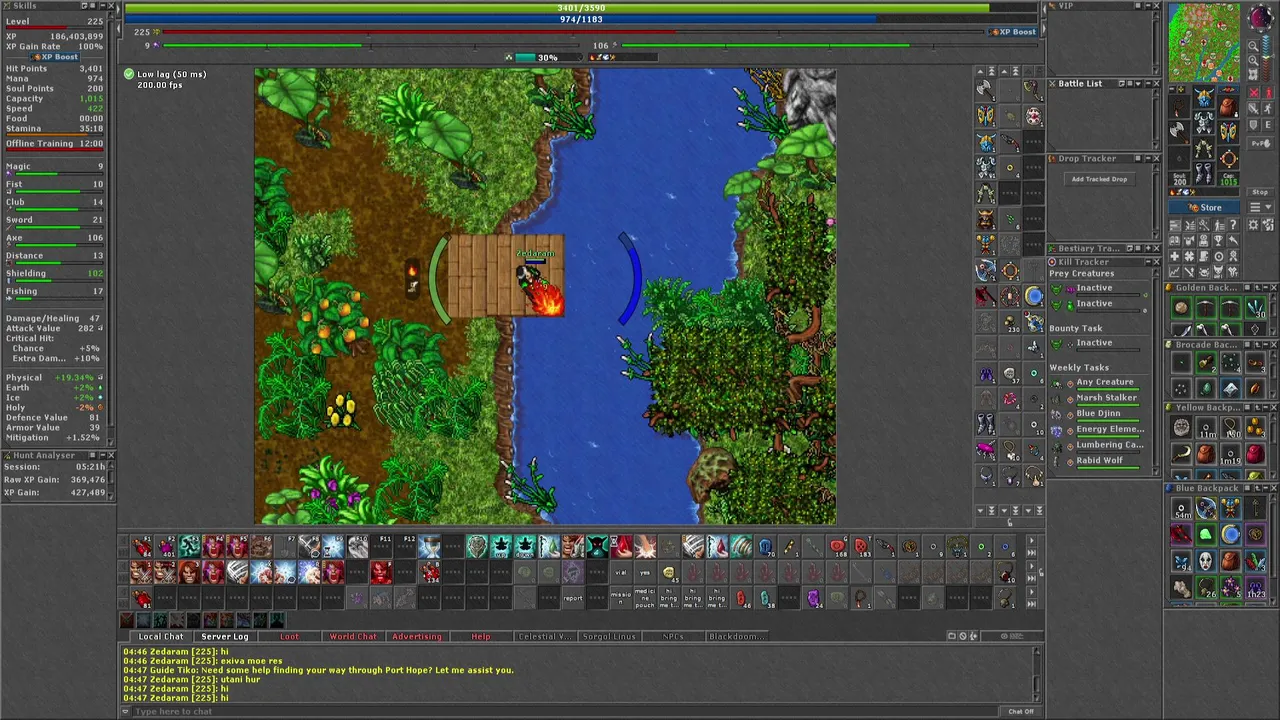Click the blue orb item in side action bar
The width and height of the screenshot is (1280, 720).
click(1034, 296)
